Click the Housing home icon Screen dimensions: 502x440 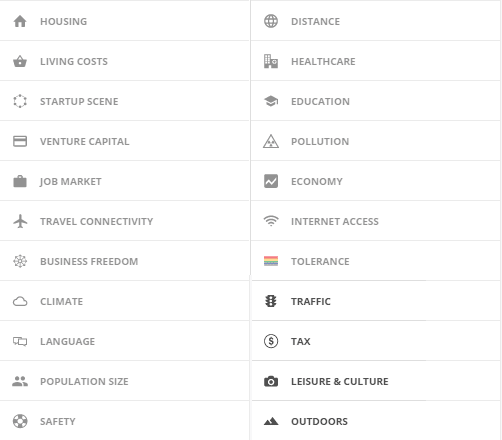(x=20, y=21)
